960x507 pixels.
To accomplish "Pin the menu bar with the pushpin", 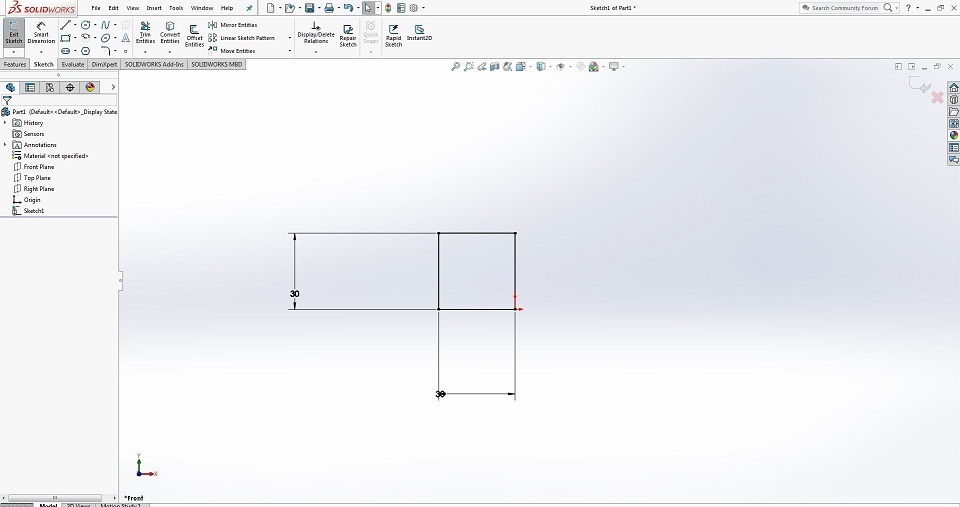I will [249, 8].
